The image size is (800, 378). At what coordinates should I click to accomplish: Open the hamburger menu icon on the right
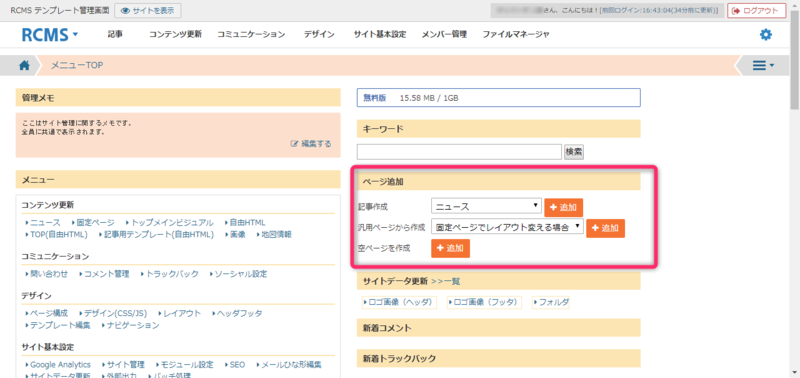(763, 65)
